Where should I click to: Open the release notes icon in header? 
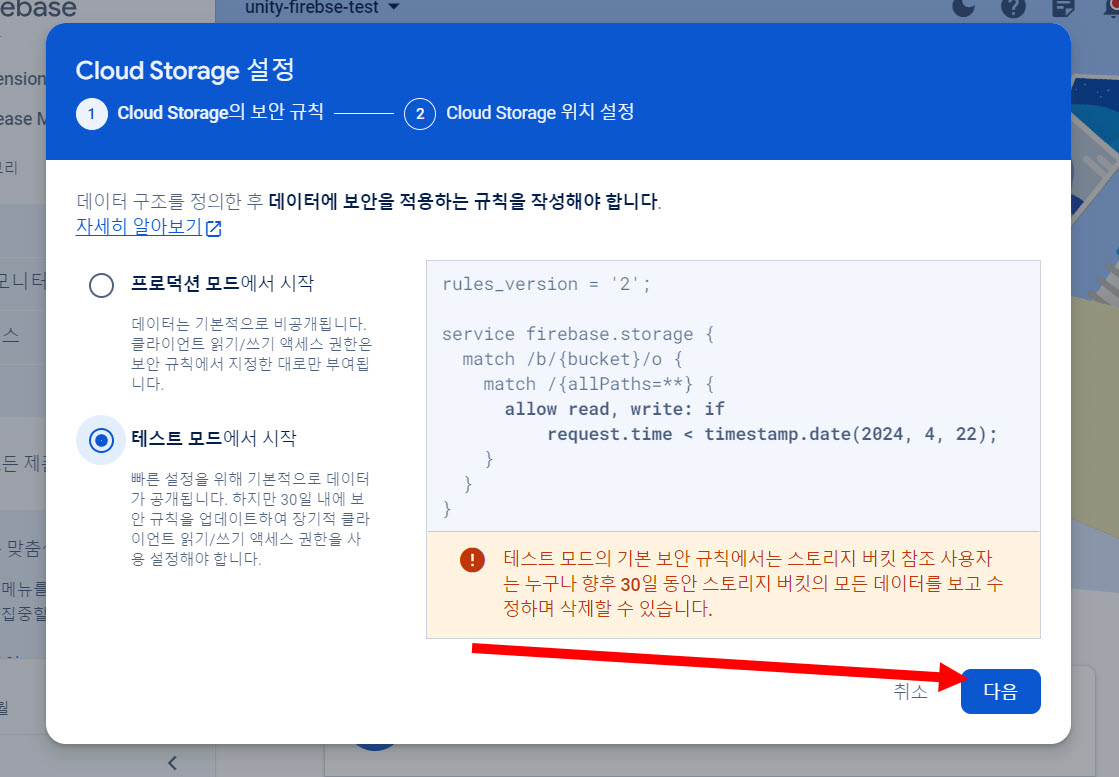pyautogui.click(x=1063, y=7)
